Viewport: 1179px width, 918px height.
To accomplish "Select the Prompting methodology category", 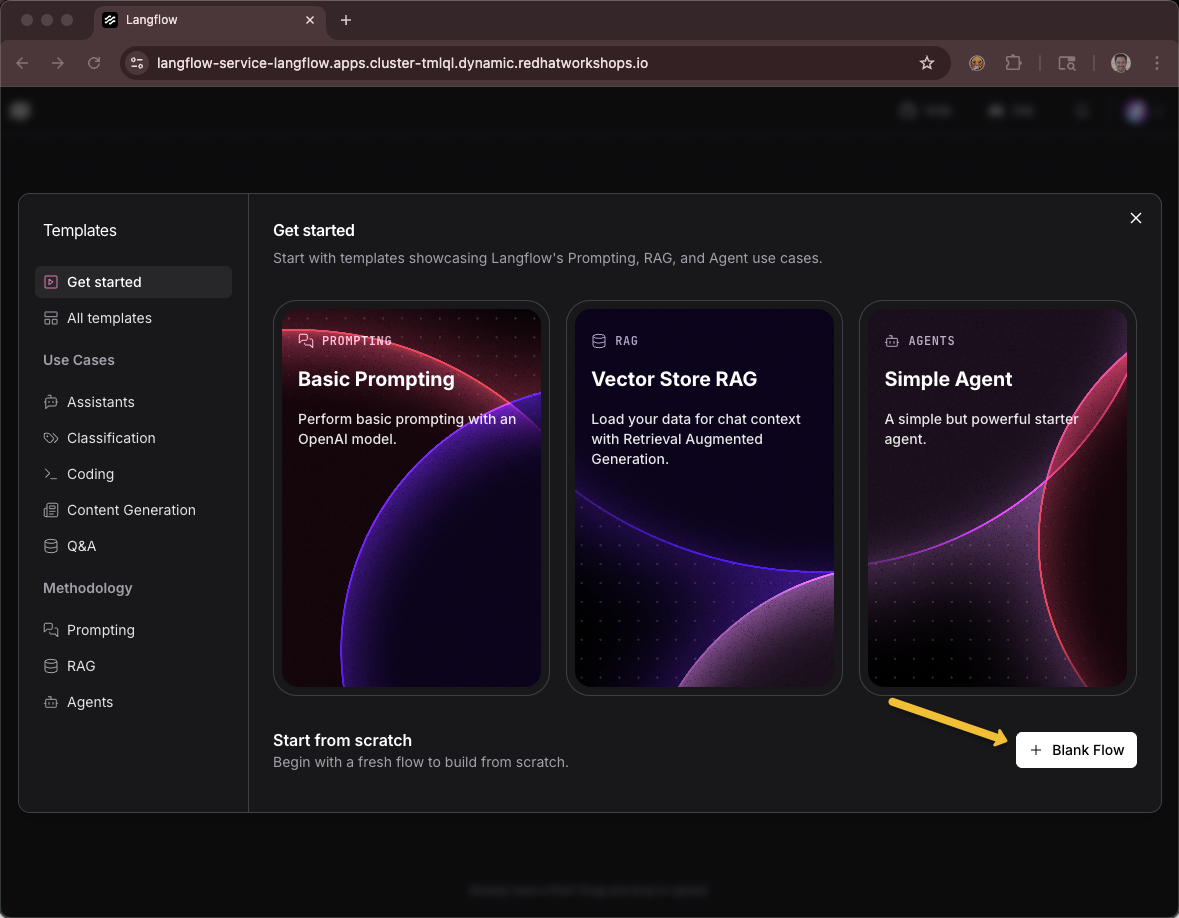I will [x=100, y=630].
